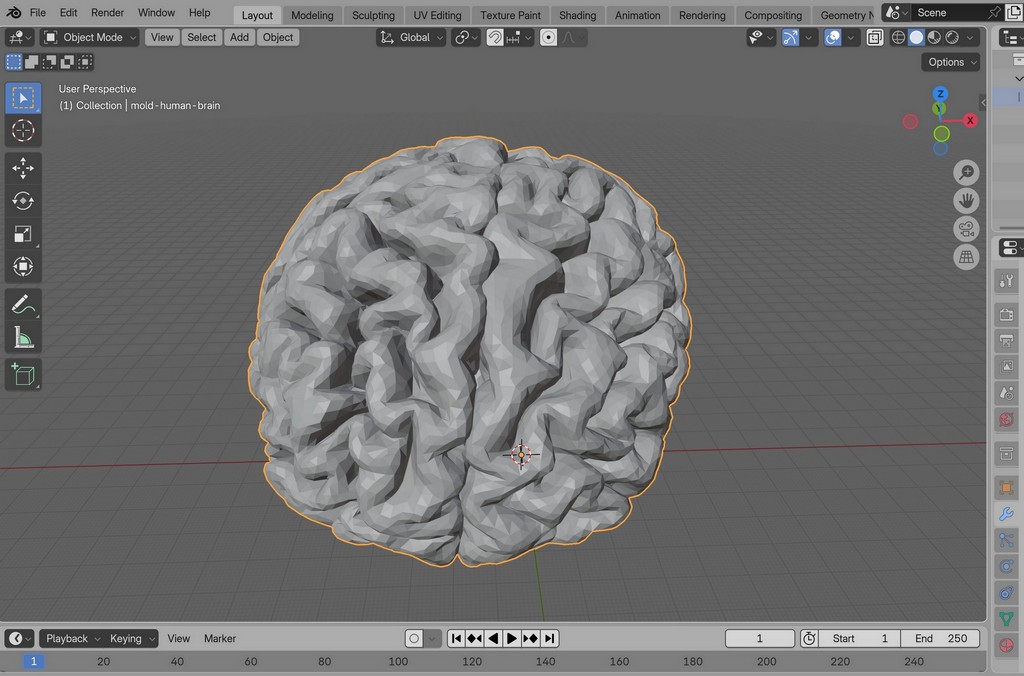
Task: Open the viewport Add menu
Action: click(x=239, y=37)
